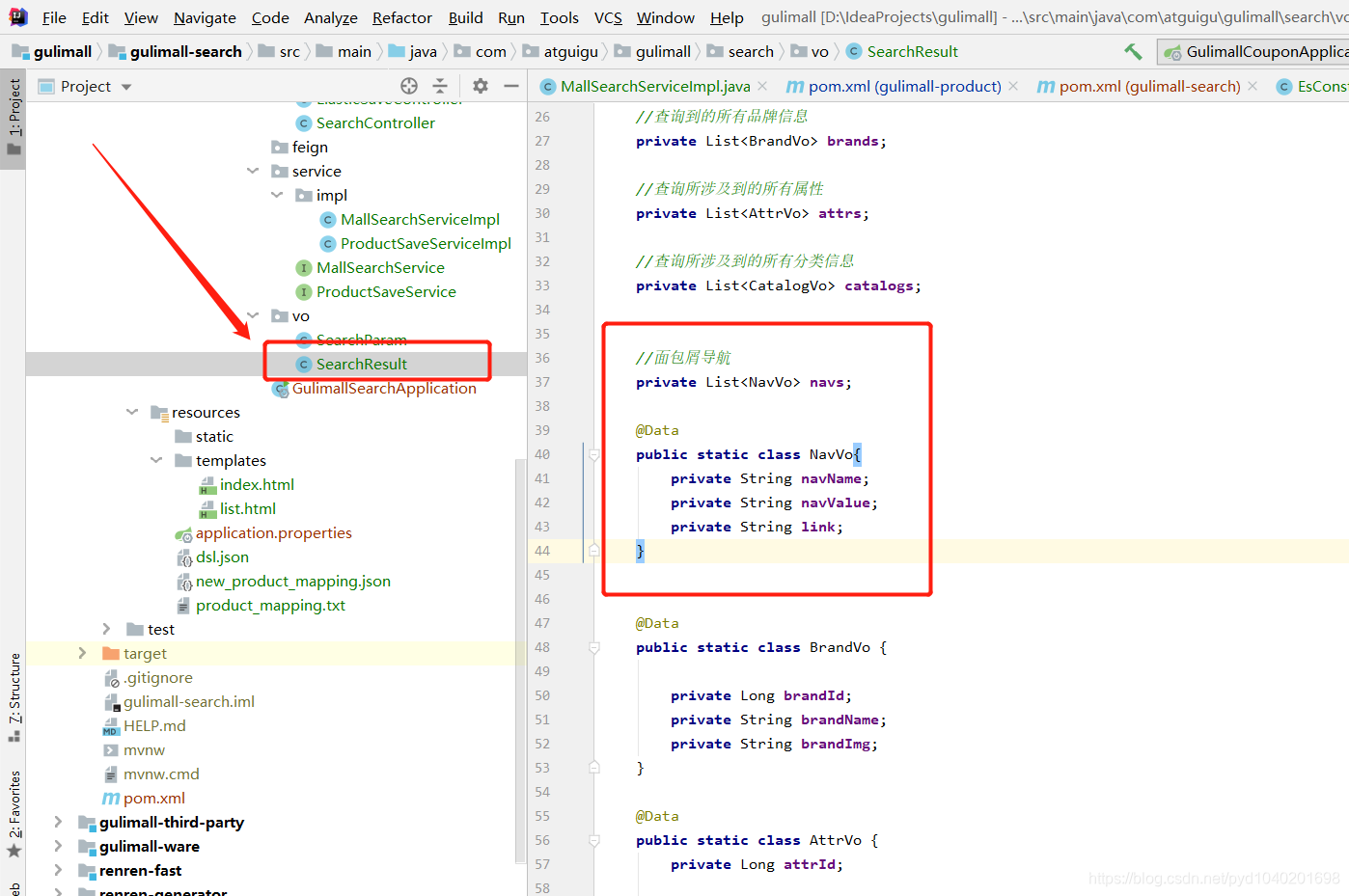Image resolution: width=1349 pixels, height=896 pixels.
Task: Close the MallSearchServiceImpl.java tab
Action: click(x=762, y=86)
